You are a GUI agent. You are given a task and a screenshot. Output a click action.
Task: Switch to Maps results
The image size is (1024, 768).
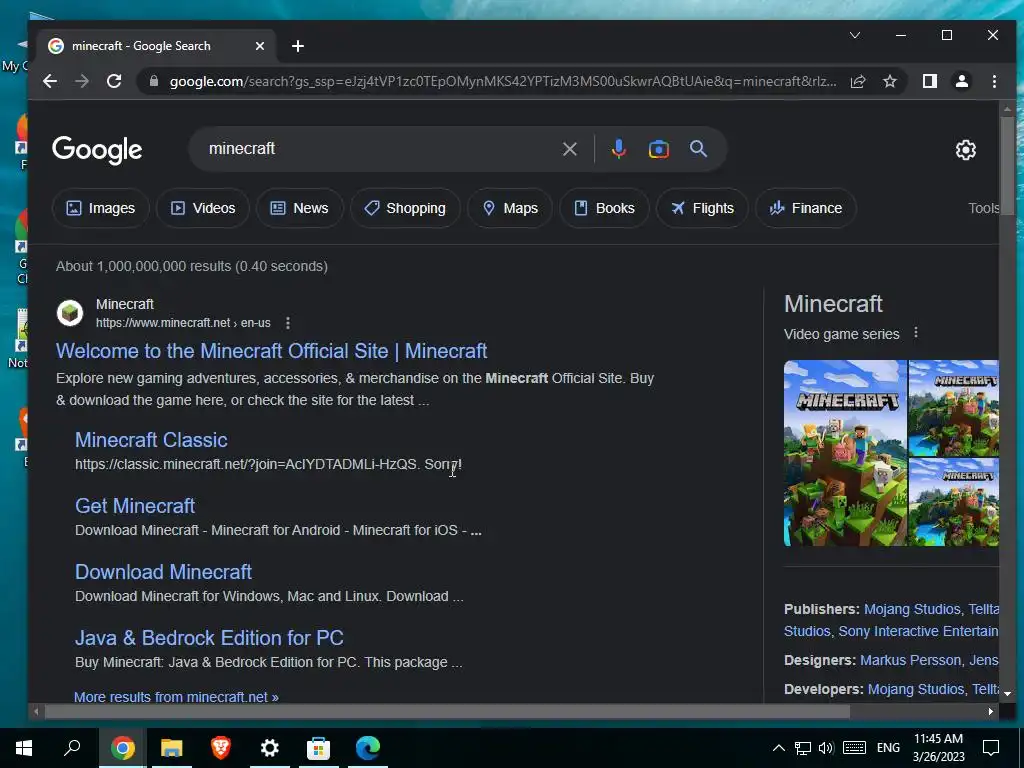tap(510, 208)
